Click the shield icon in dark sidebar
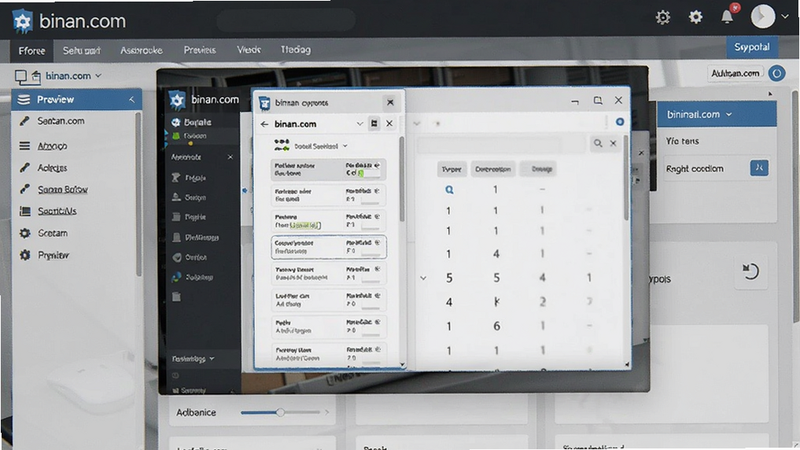The image size is (800, 450). pos(177,257)
